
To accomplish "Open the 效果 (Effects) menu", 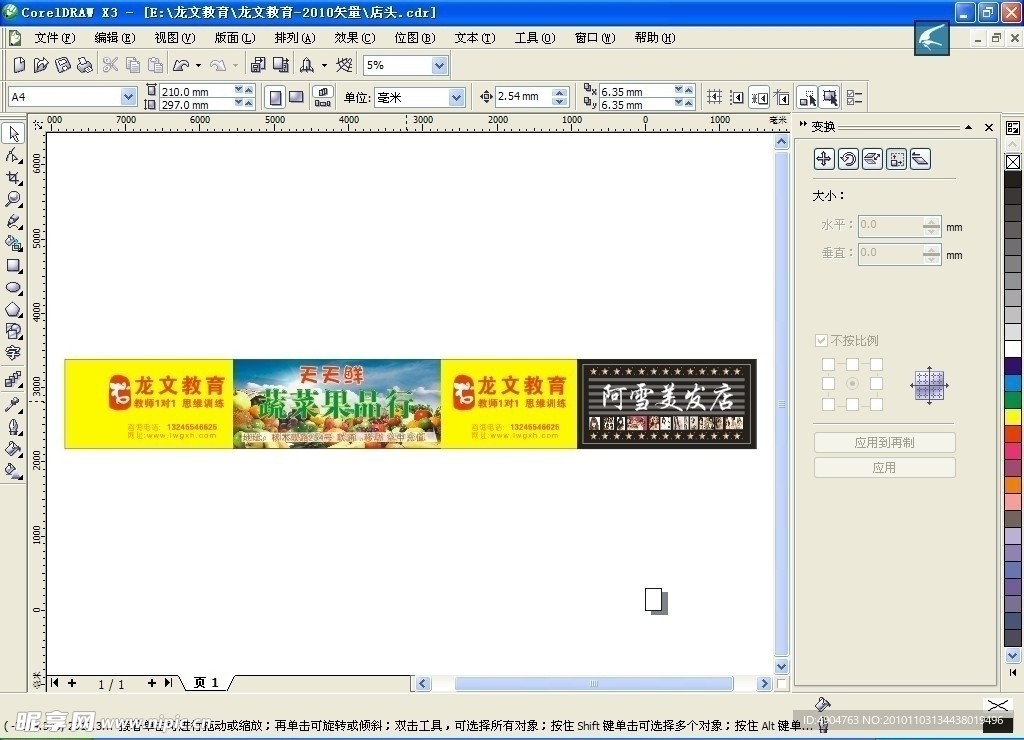I will tap(354, 38).
